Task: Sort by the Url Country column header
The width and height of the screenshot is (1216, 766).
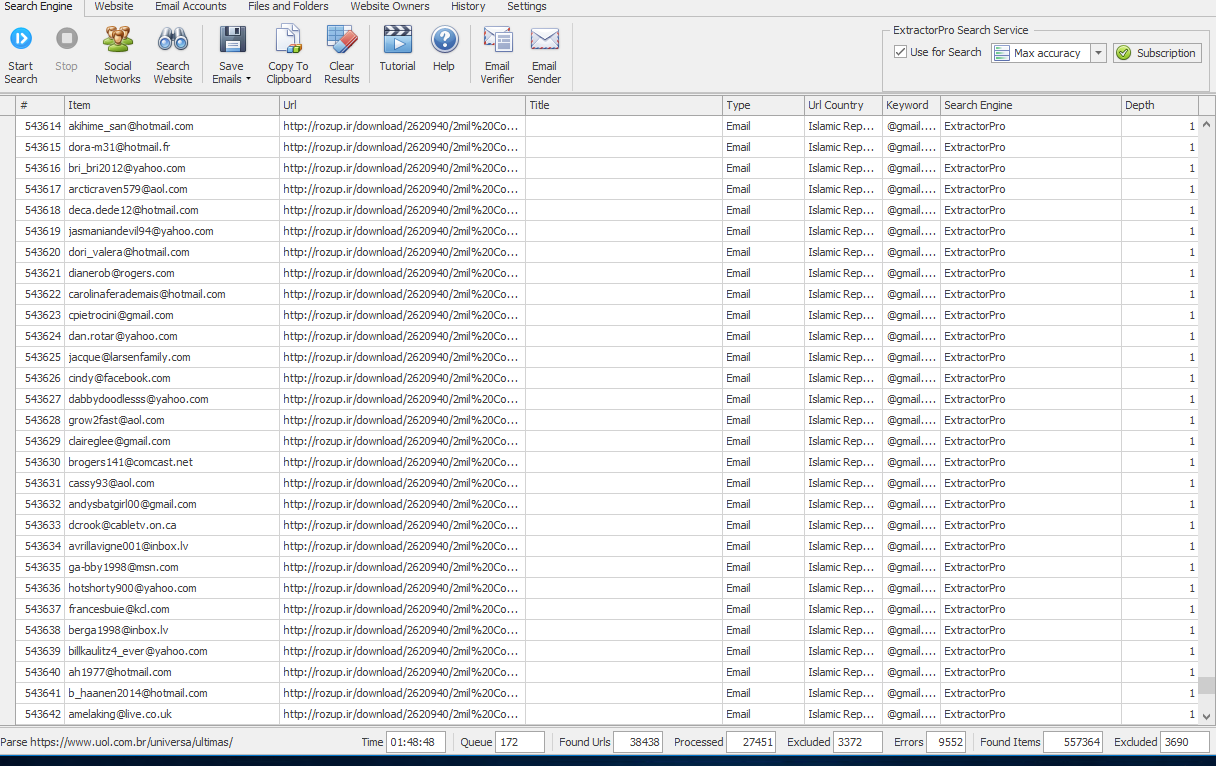Action: (x=843, y=105)
